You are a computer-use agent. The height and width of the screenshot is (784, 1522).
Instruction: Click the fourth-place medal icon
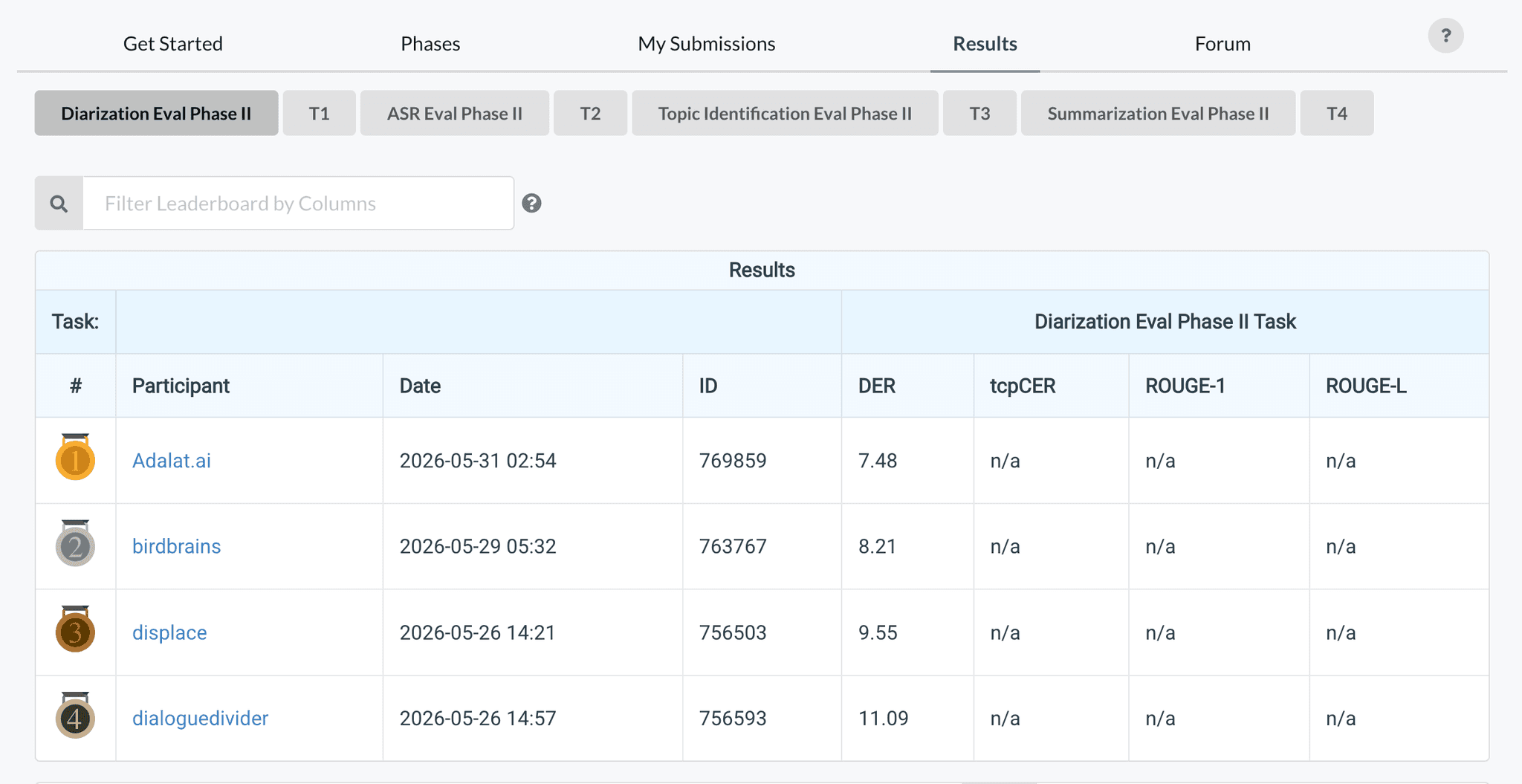pos(75,715)
